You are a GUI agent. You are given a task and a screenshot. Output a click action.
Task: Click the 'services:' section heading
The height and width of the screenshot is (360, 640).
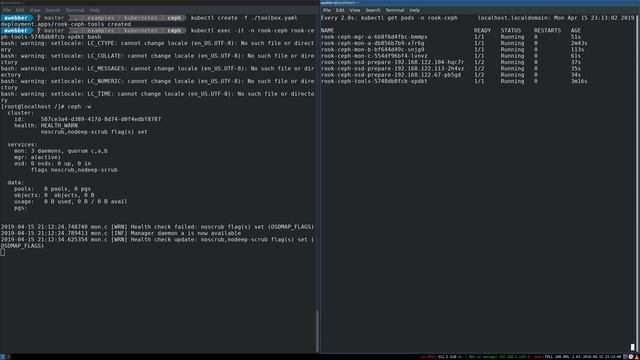[22, 144]
